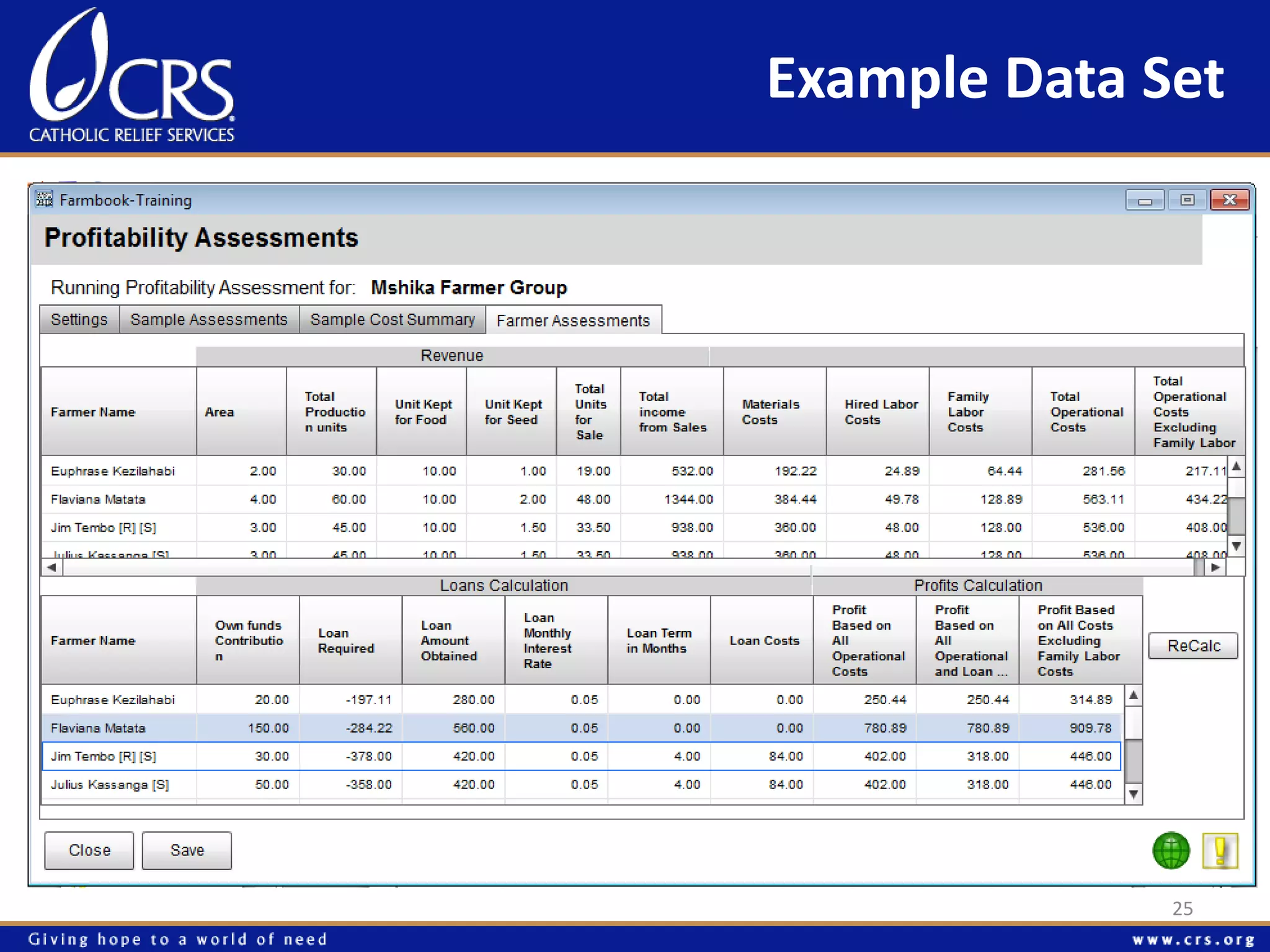This screenshot has width=1270, height=952.
Task: Switch to Sample Assessments tab
Action: (x=209, y=319)
